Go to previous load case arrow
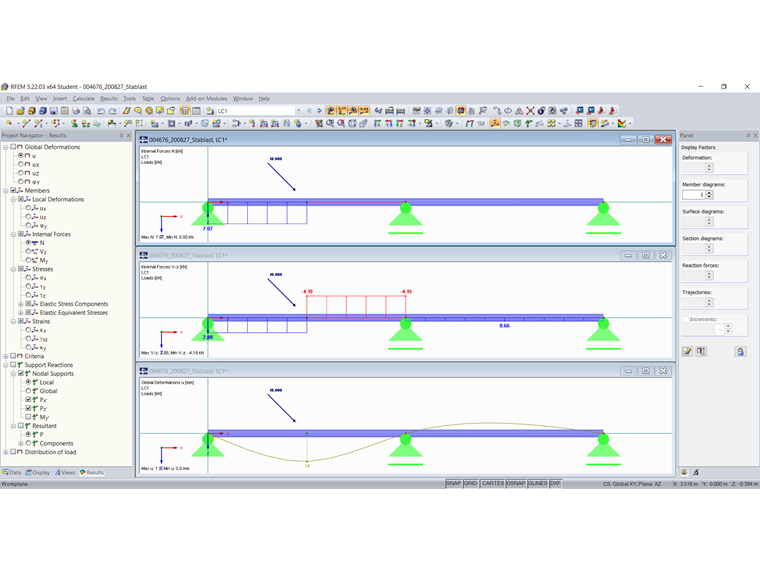760x570 pixels. [x=309, y=111]
